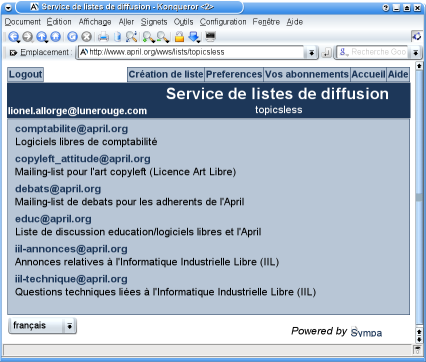Open the Affichage menu
Screen dimensions: 426x362
coord(95,22)
